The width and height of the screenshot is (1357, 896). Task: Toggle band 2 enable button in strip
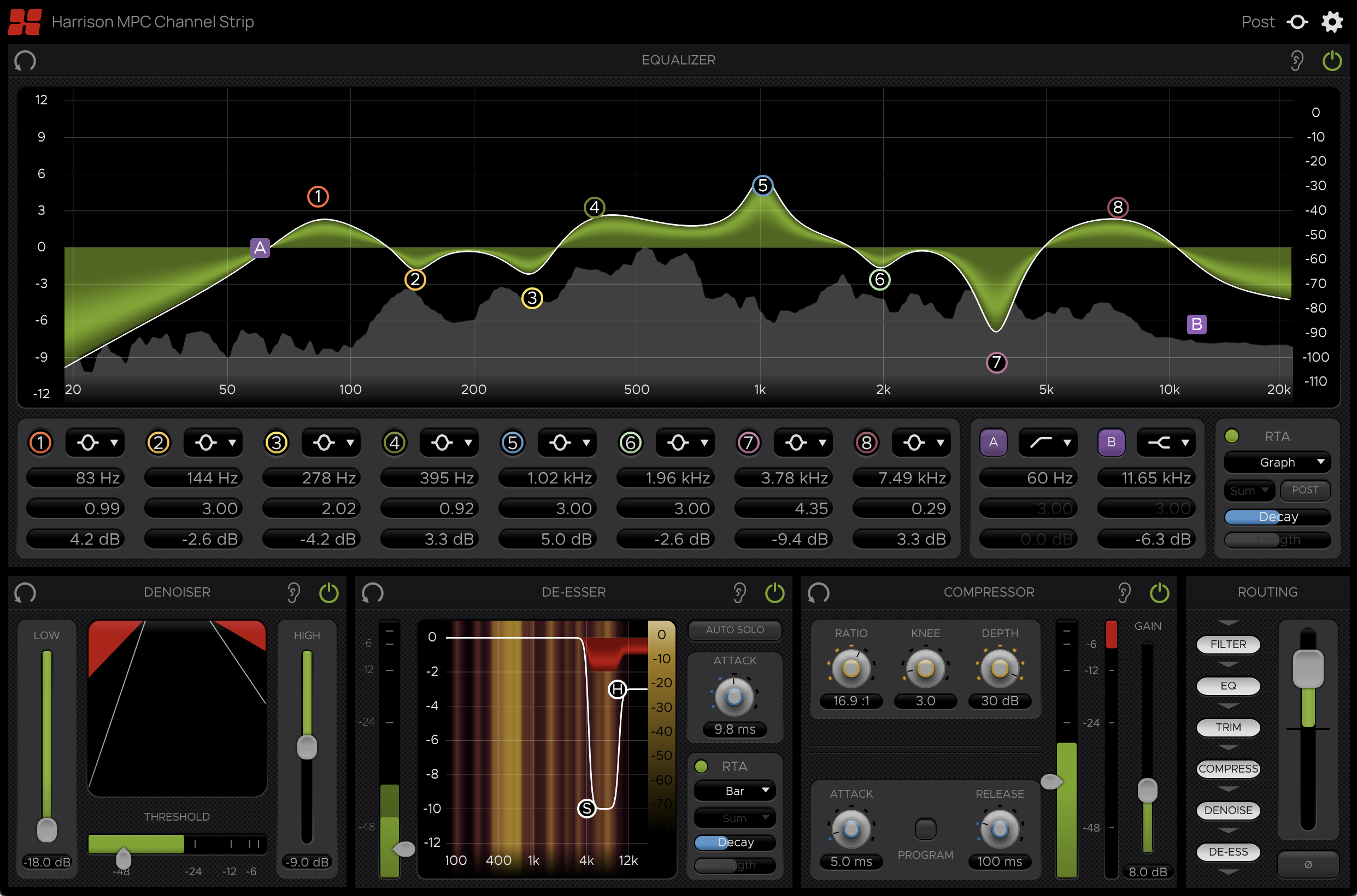pyautogui.click(x=158, y=443)
